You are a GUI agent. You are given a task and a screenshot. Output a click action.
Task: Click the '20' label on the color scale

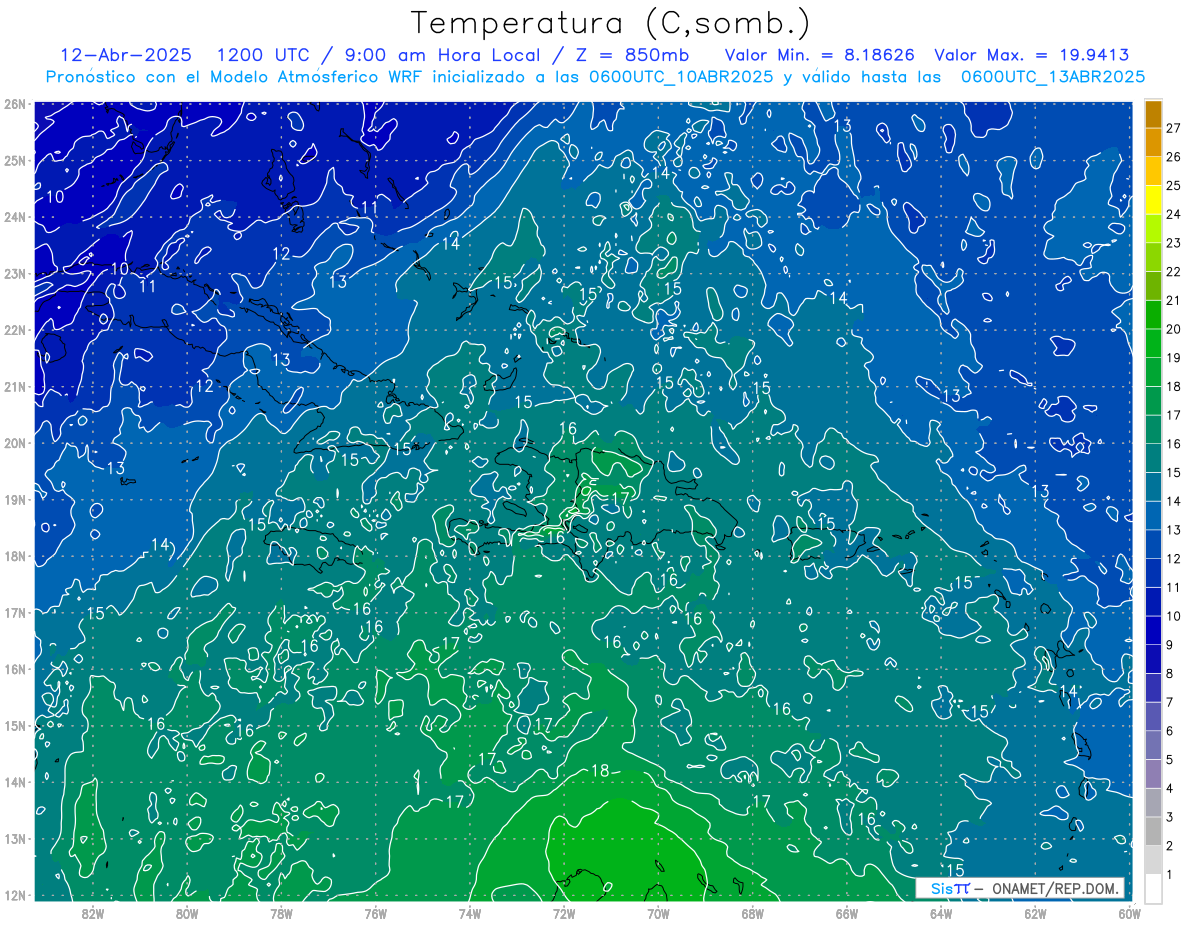pos(1173,329)
